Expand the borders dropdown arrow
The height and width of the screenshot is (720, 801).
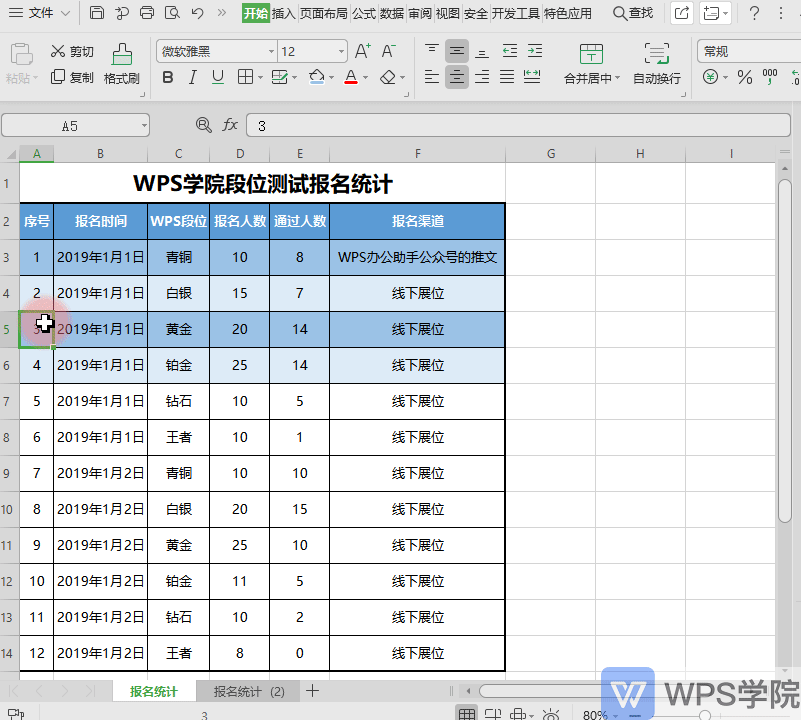[x=260, y=78]
